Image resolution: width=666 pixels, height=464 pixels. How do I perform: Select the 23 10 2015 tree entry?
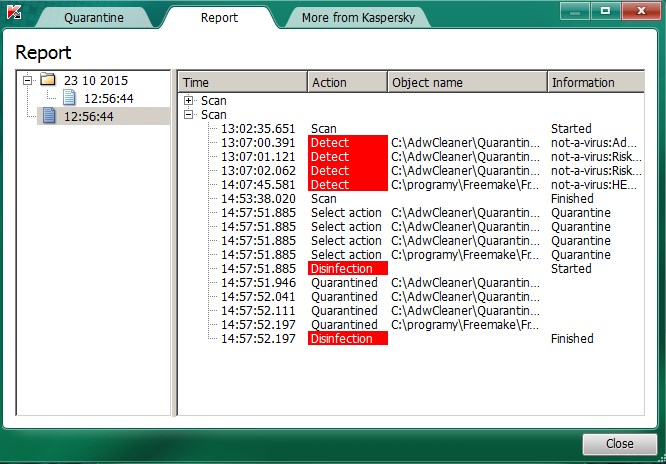coord(96,80)
